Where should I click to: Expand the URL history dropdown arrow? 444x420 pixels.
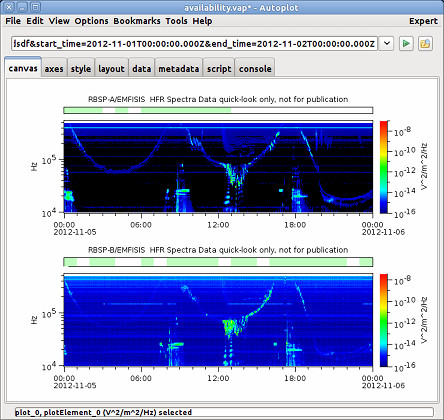(387, 44)
